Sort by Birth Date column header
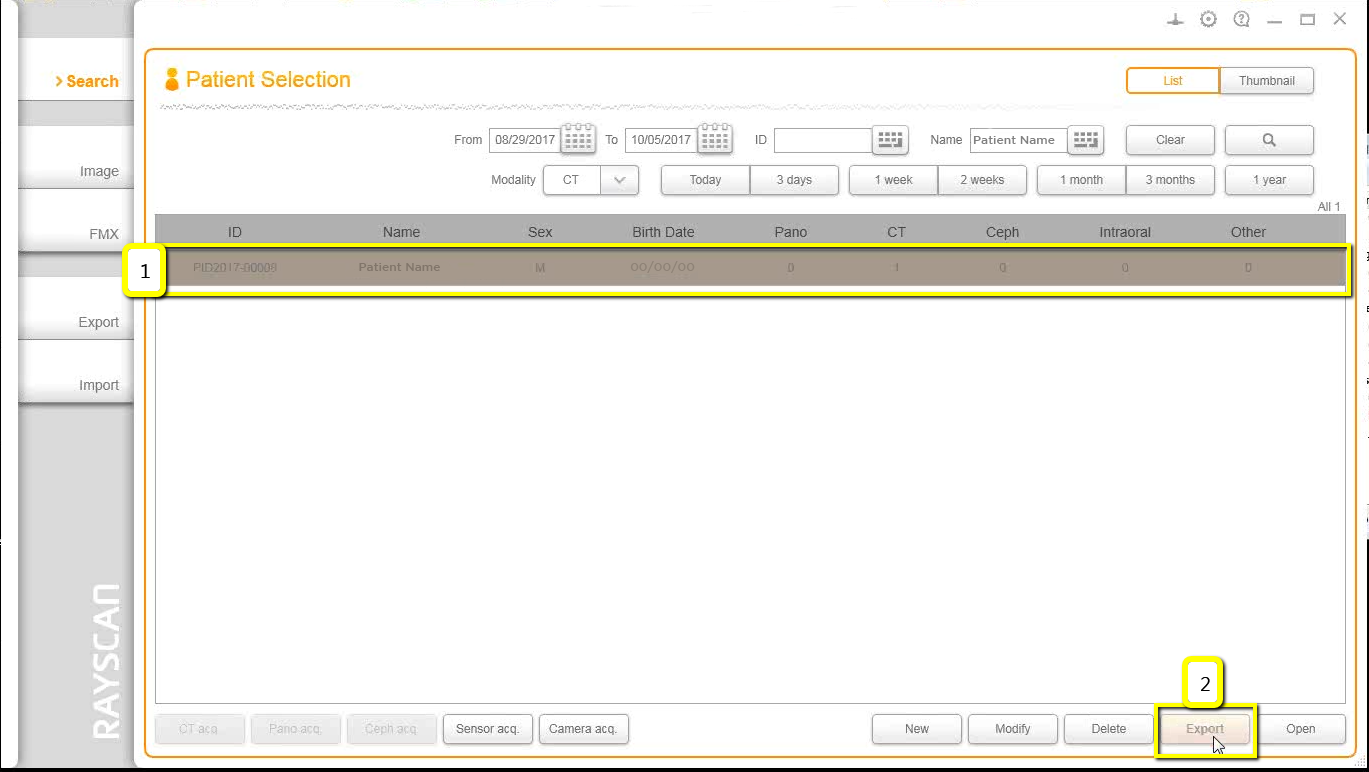1369x772 pixels. pyautogui.click(x=663, y=232)
